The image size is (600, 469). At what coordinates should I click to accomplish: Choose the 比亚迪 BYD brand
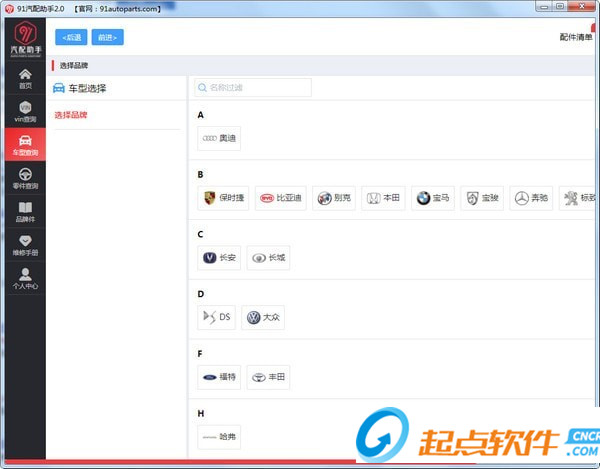pyautogui.click(x=280, y=198)
